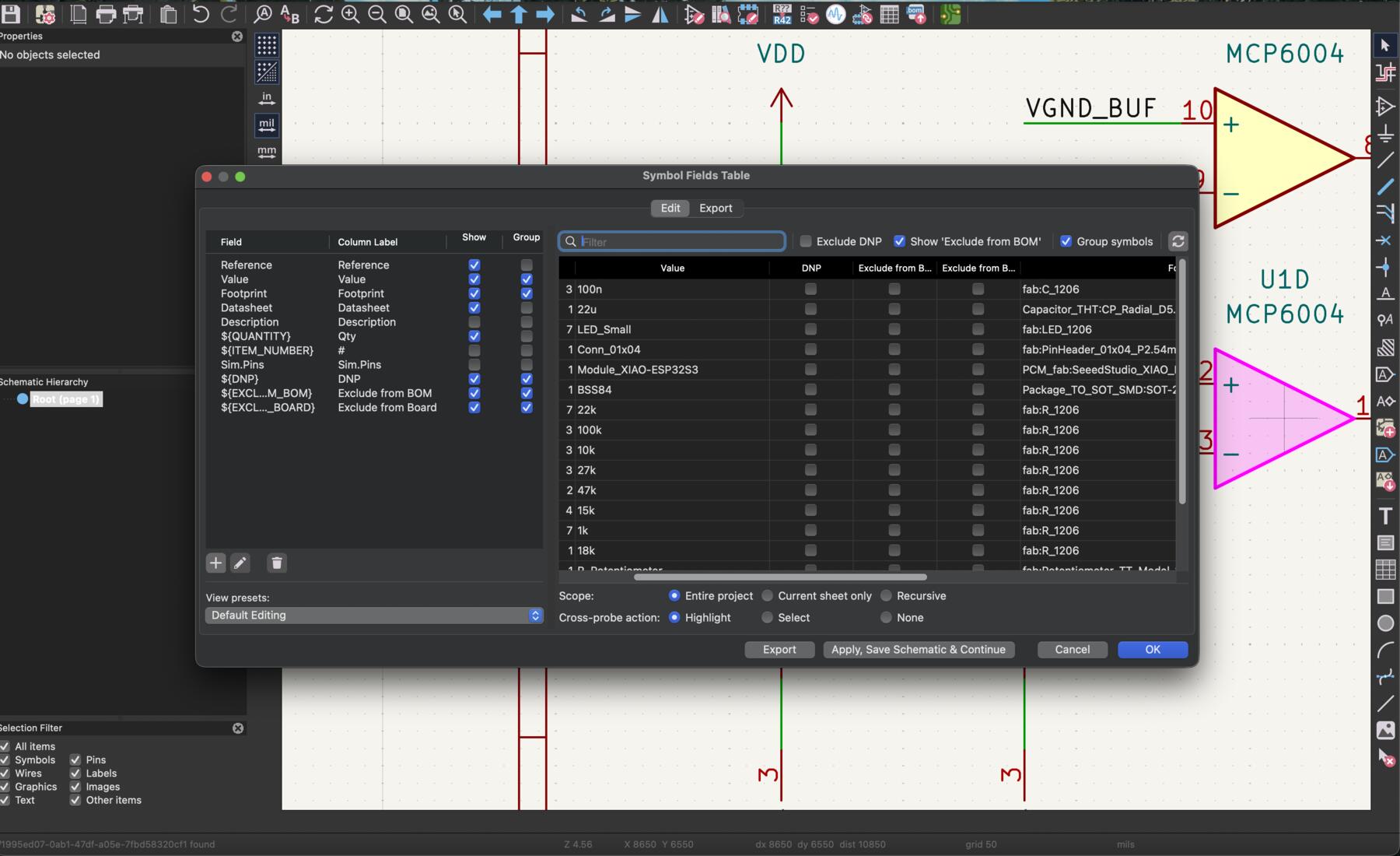Viewport: 1400px width, 856px height.
Task: Select the Add Image tool
Action: (1385, 730)
